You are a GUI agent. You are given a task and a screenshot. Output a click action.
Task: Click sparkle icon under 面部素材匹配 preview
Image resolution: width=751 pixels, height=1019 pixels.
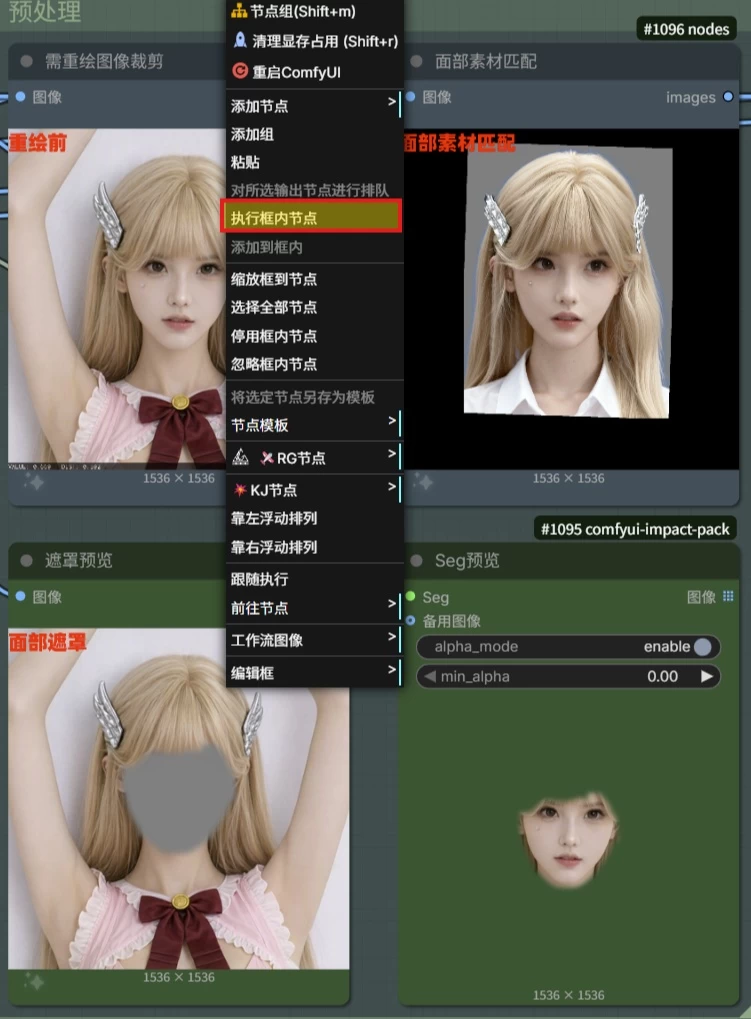(424, 482)
